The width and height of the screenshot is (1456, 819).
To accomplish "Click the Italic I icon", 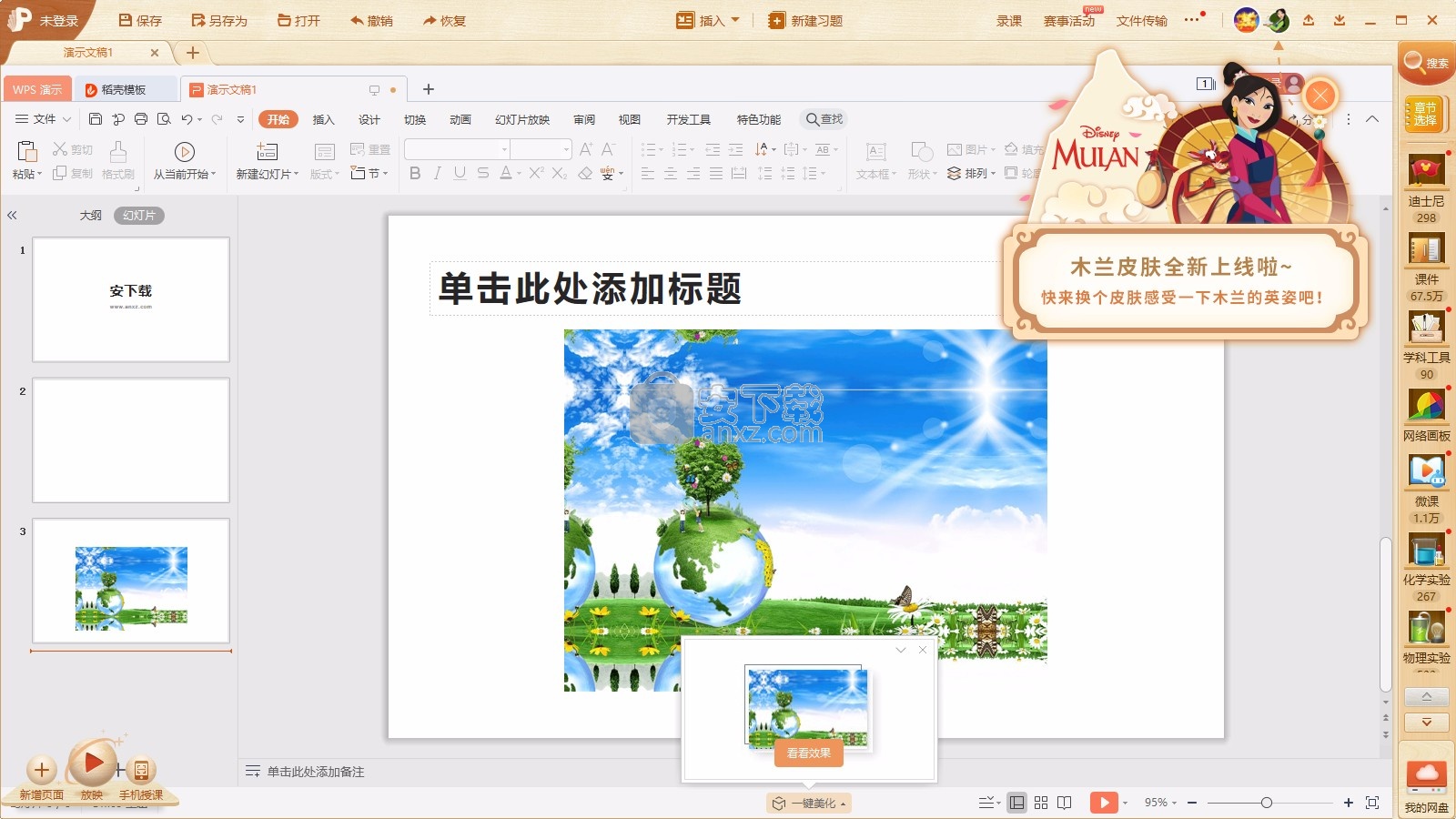I will (x=437, y=173).
